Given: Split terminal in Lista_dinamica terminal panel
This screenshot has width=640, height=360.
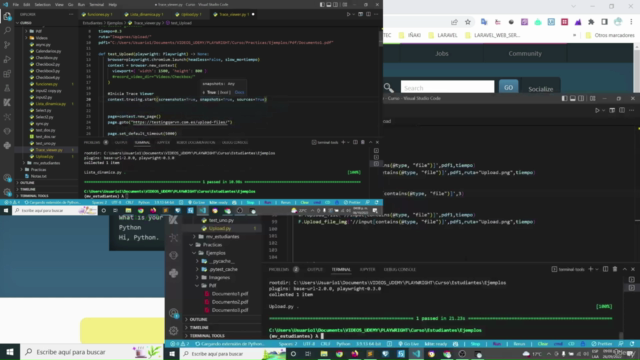Looking at the screenshot, I should 355,142.
